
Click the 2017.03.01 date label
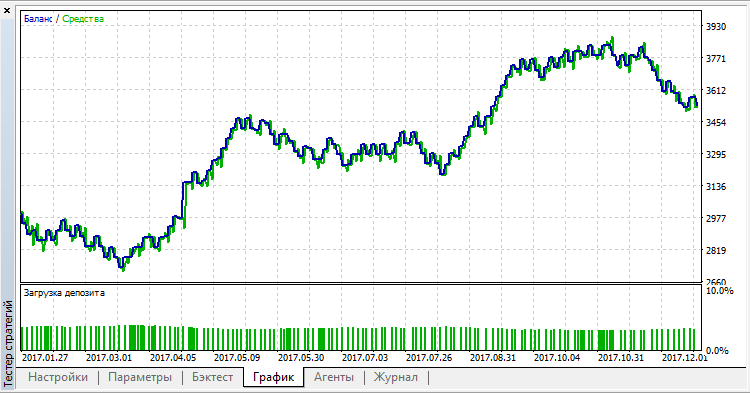[109, 358]
